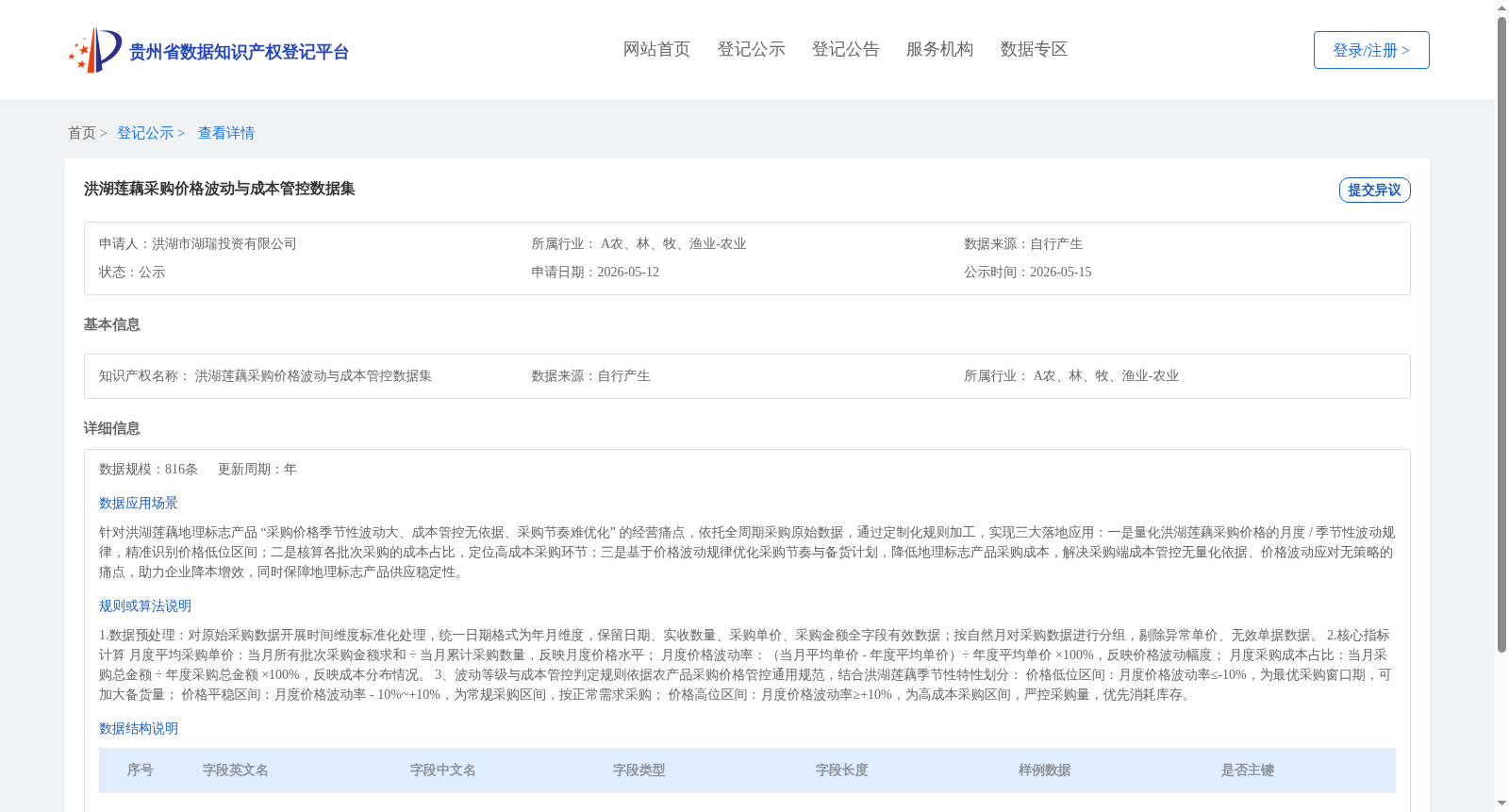Click scrollbar up arrow

click(x=1501, y=8)
